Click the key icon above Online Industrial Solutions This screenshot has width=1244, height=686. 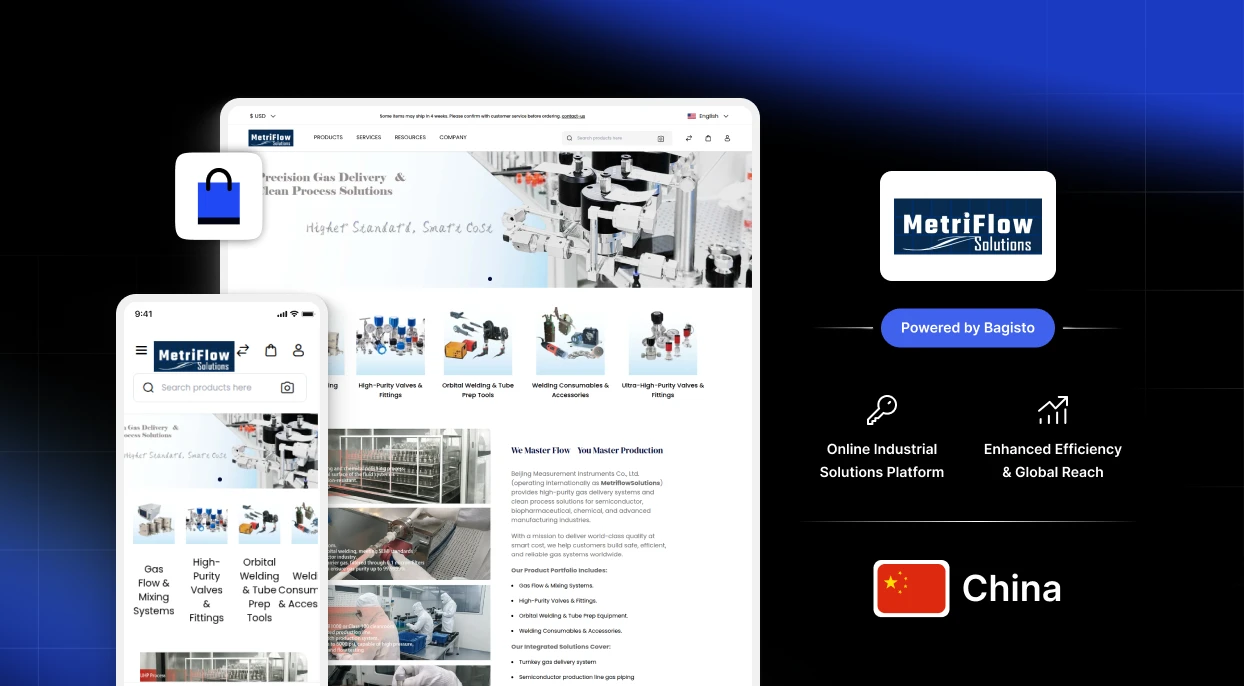881,410
